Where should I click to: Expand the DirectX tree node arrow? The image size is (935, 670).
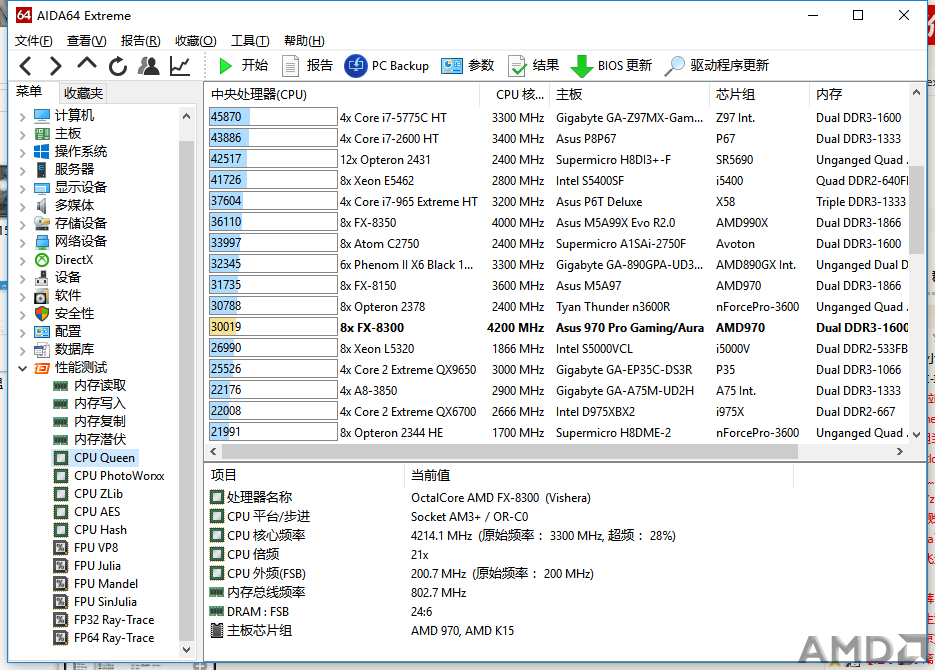[22, 260]
